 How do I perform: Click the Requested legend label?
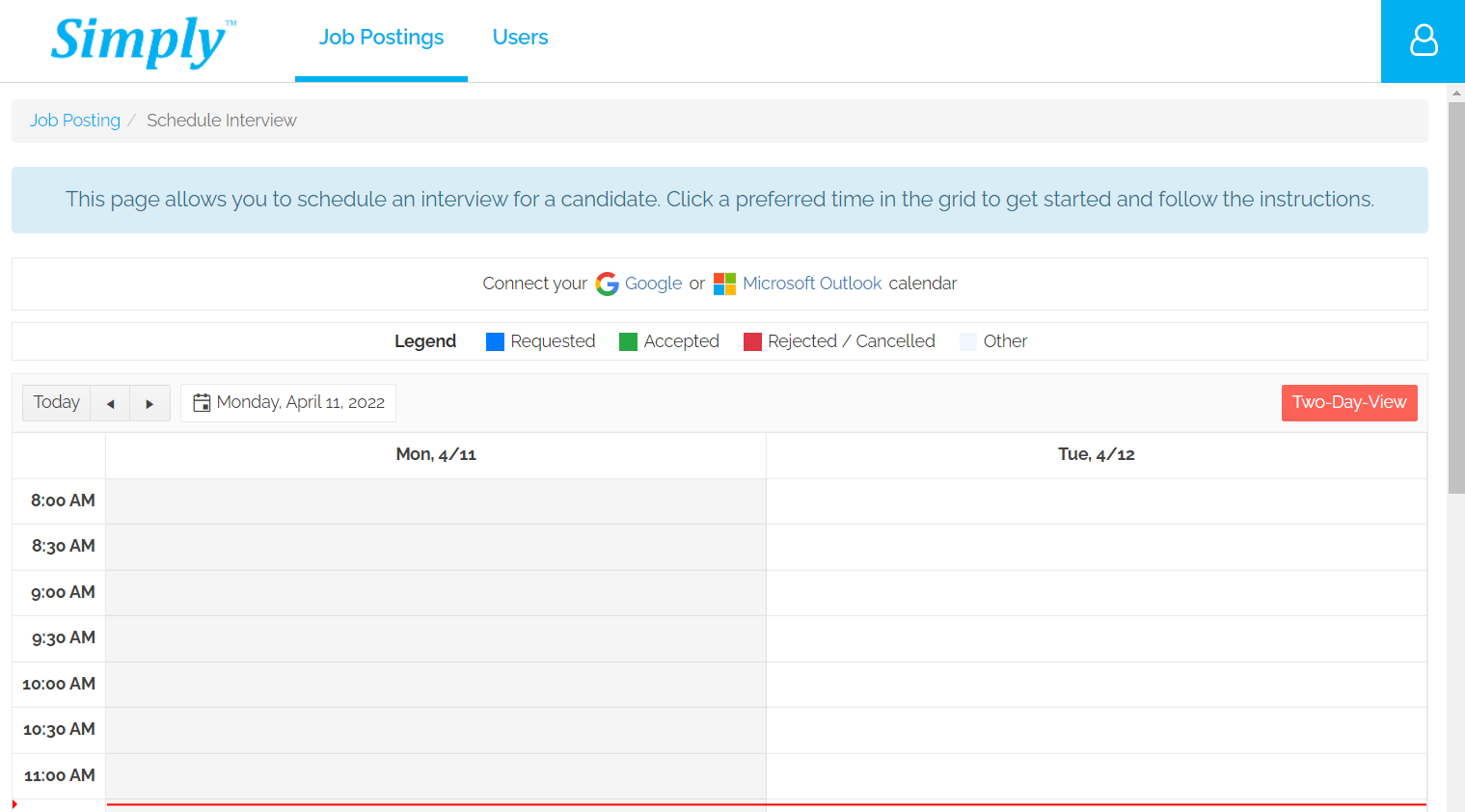(x=553, y=341)
